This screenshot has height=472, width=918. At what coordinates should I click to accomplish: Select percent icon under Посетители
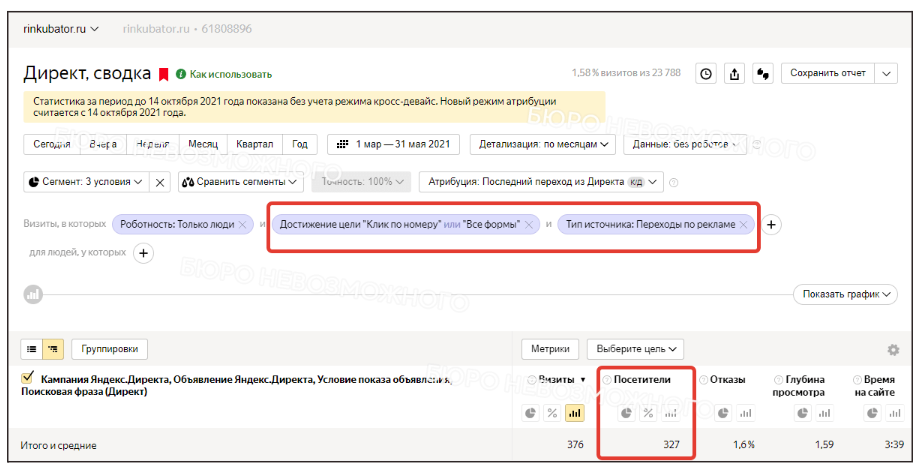(x=648, y=413)
